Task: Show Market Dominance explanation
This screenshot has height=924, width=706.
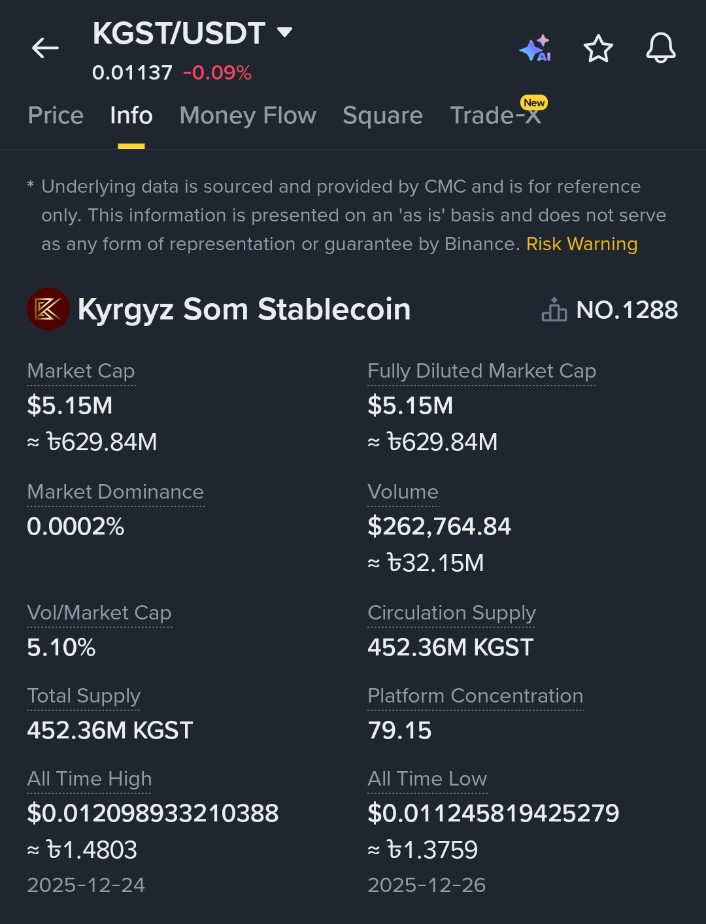Action: pyautogui.click(x=115, y=492)
